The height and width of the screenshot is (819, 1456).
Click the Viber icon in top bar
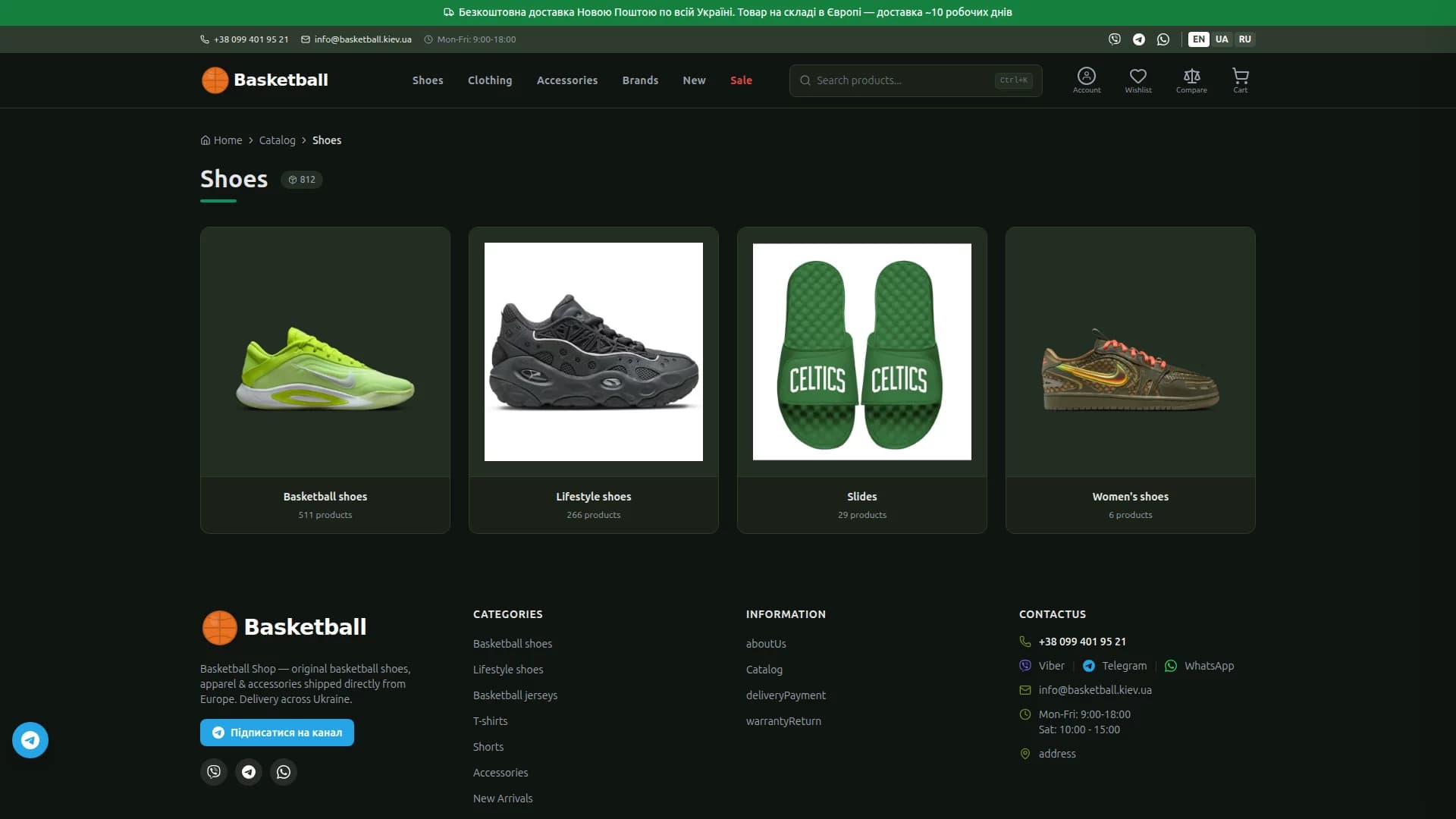pos(1114,39)
